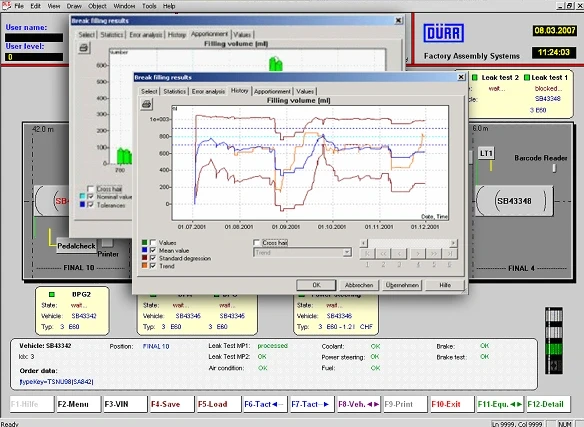Click the Übernehmen button
The height and width of the screenshot is (427, 584).
pos(402,285)
